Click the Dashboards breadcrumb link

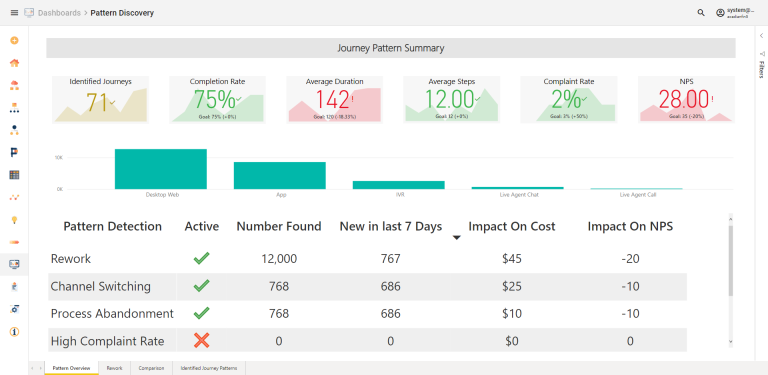59,13
